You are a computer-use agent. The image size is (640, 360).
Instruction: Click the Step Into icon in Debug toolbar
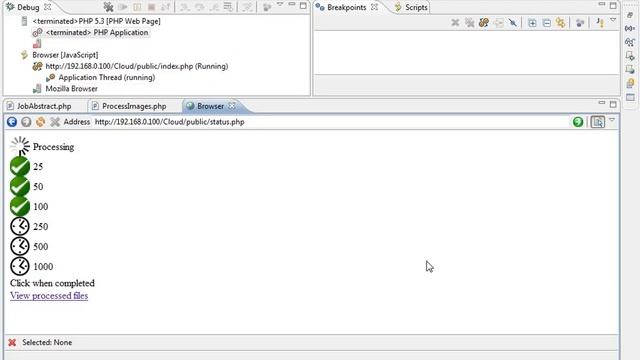pyautogui.click(x=185, y=7)
